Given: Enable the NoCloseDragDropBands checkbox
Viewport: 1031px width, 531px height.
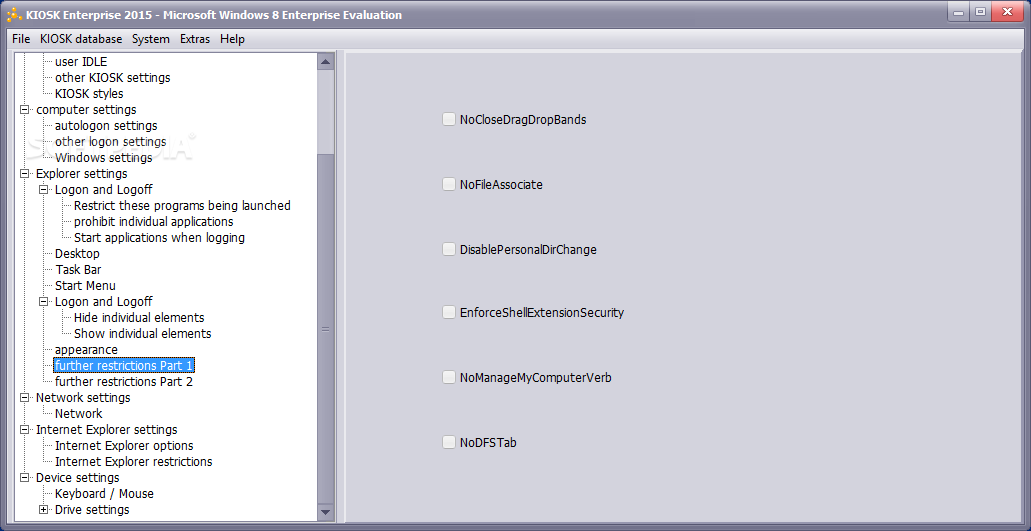Looking at the screenshot, I should (x=448, y=120).
